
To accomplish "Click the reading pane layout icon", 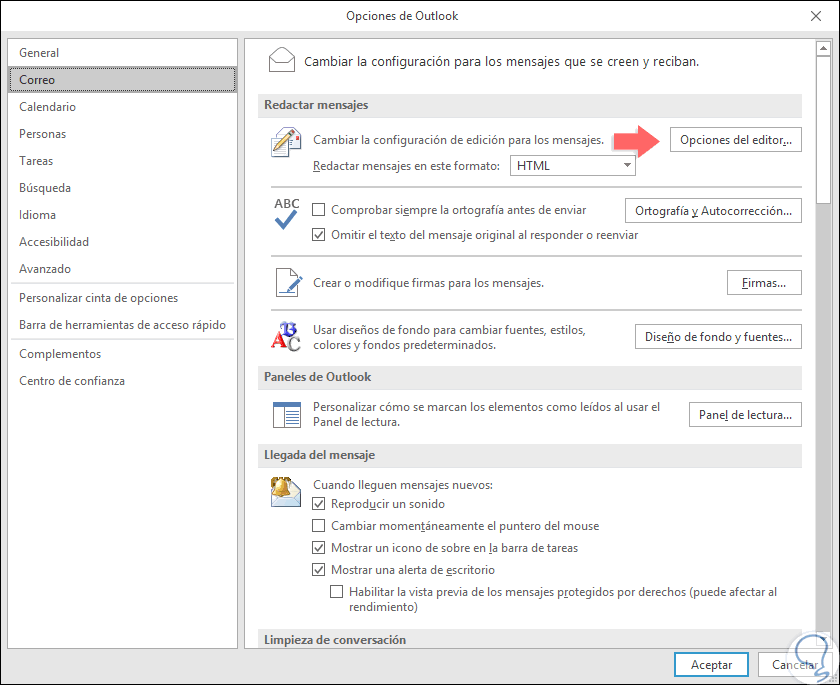I will pos(287,415).
